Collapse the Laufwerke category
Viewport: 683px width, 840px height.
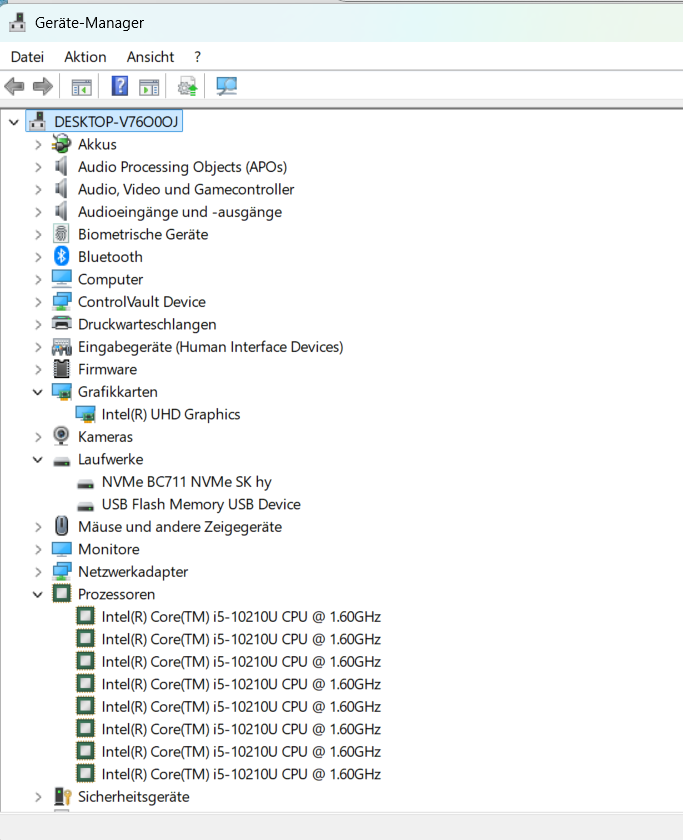click(37, 460)
